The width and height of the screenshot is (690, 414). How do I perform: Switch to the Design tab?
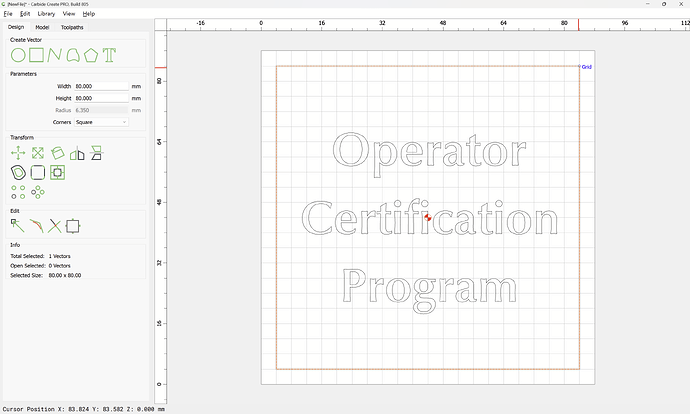coord(16,27)
